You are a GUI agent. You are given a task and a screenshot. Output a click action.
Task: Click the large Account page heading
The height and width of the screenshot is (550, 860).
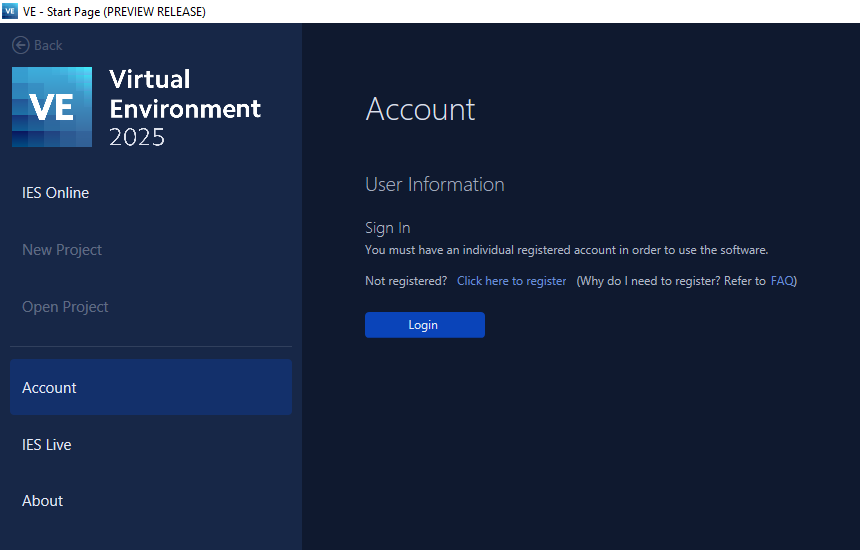point(420,109)
